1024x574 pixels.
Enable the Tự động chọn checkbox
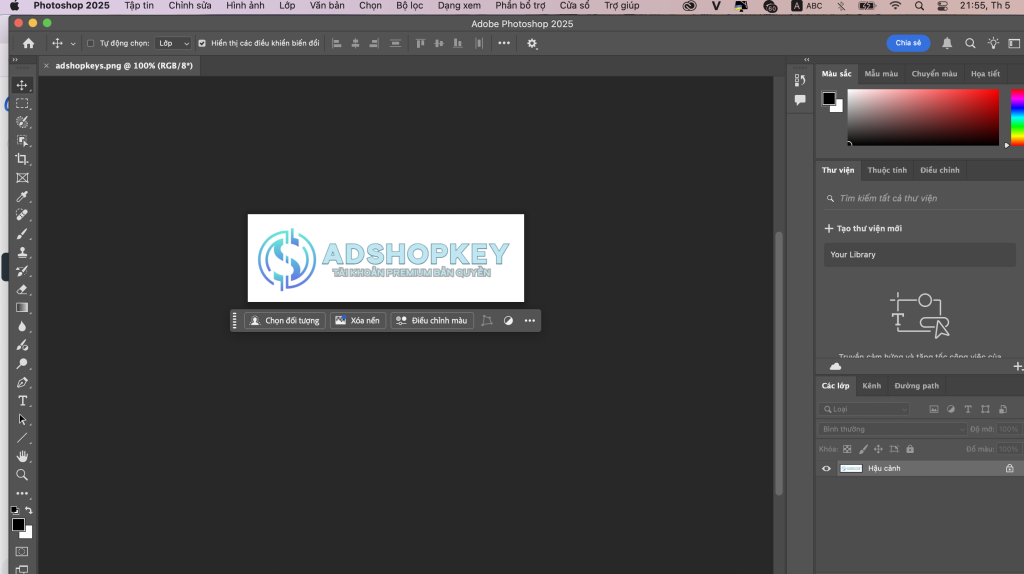pyautogui.click(x=91, y=44)
